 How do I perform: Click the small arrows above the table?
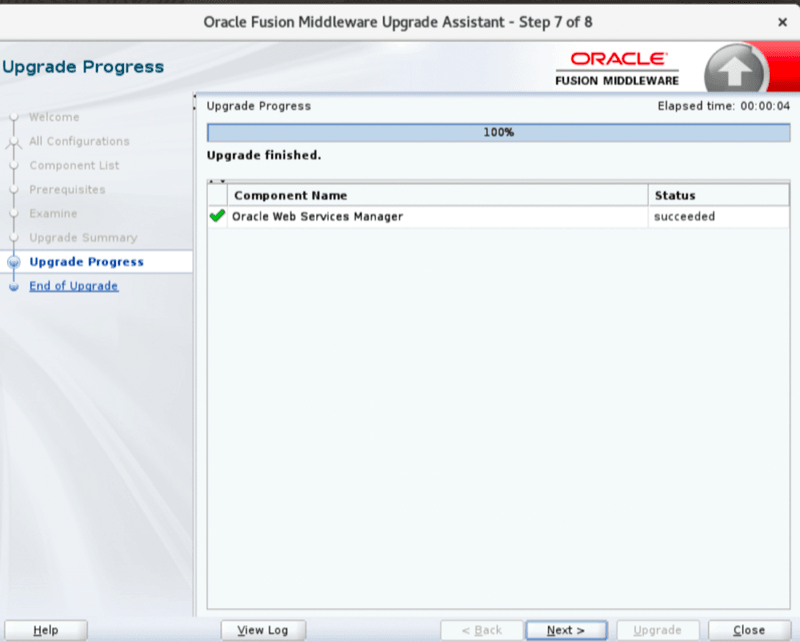(x=217, y=181)
